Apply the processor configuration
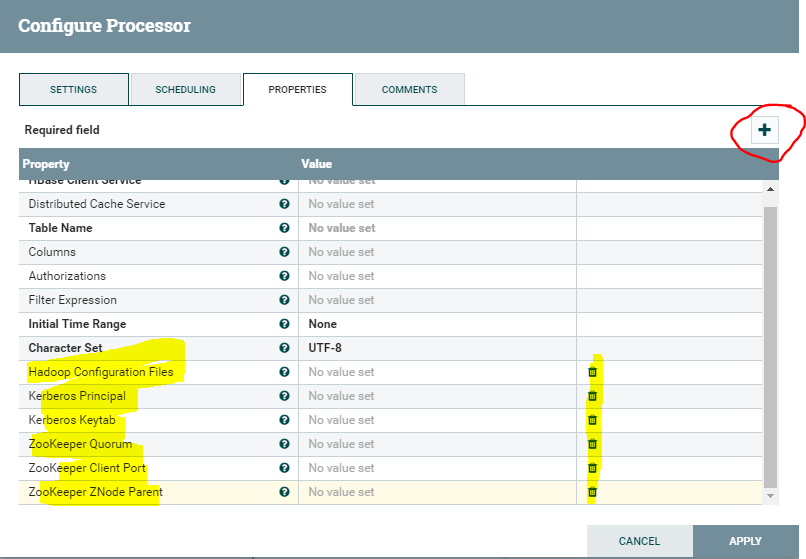 point(745,541)
